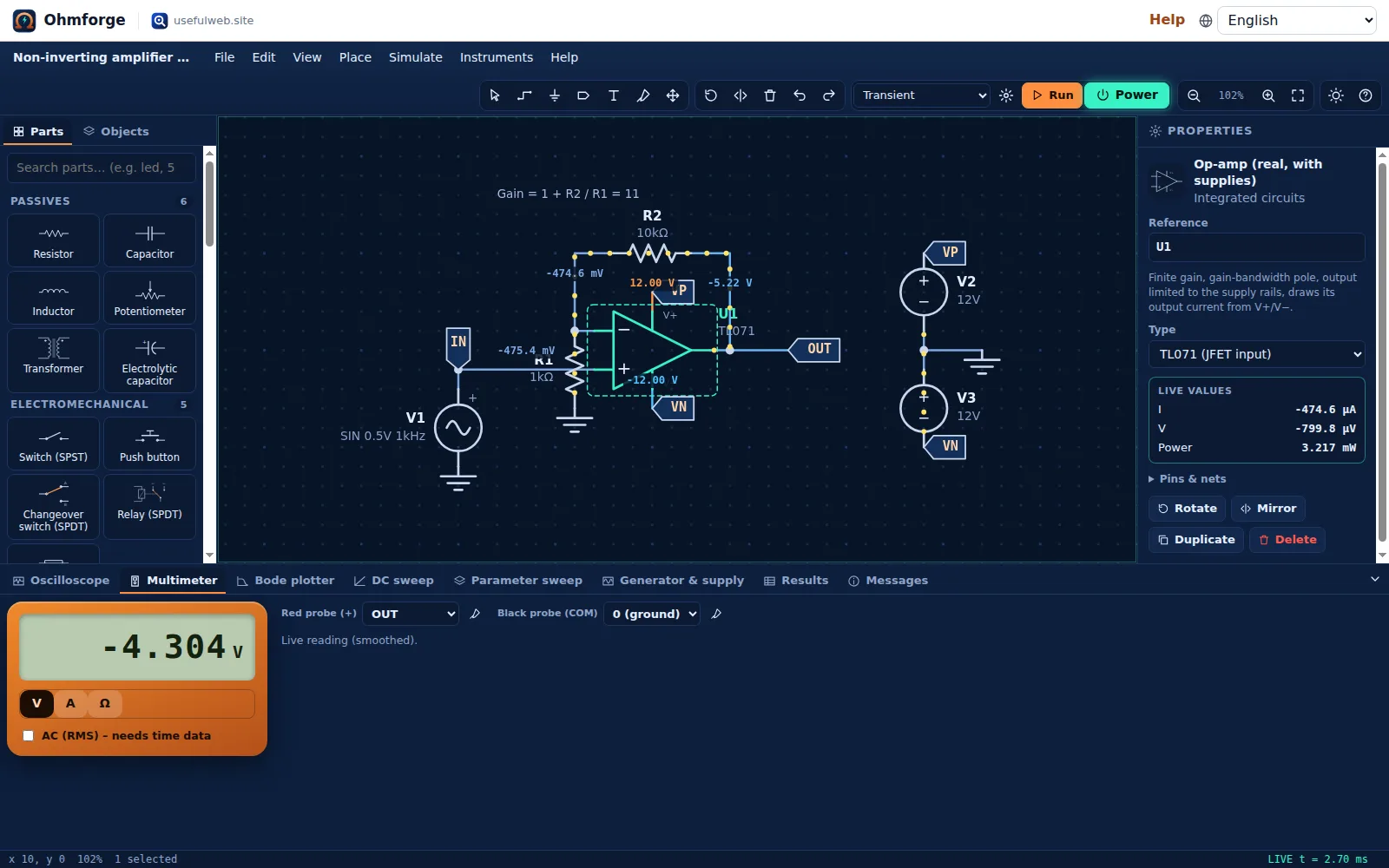Undo last action
Image resolution: width=1389 pixels, height=868 pixels.
799,95
